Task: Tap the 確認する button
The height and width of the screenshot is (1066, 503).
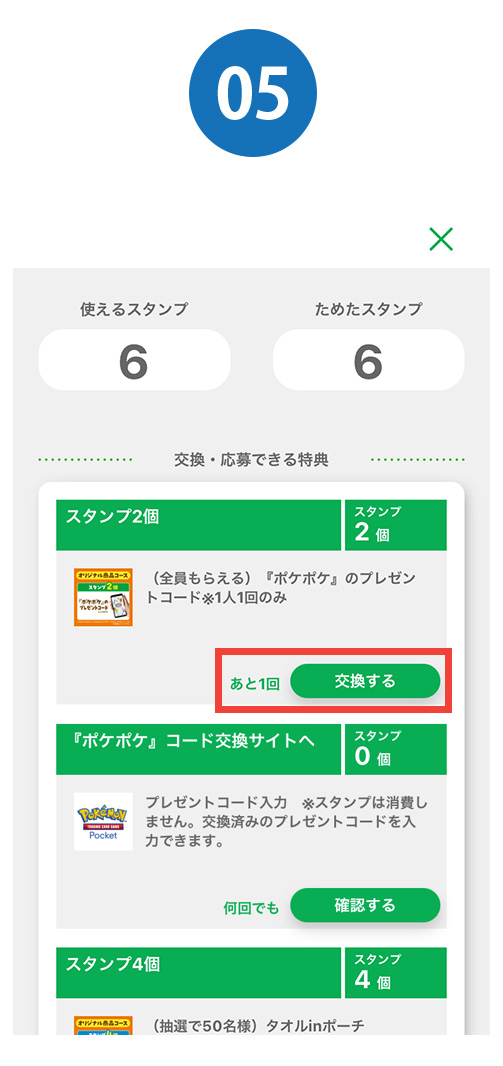Action: [365, 905]
